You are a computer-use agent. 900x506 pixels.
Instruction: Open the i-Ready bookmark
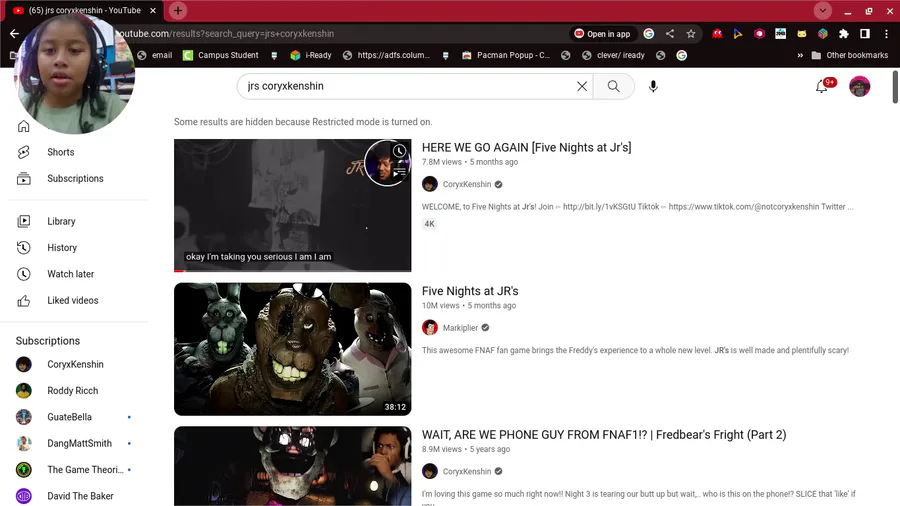coord(311,56)
